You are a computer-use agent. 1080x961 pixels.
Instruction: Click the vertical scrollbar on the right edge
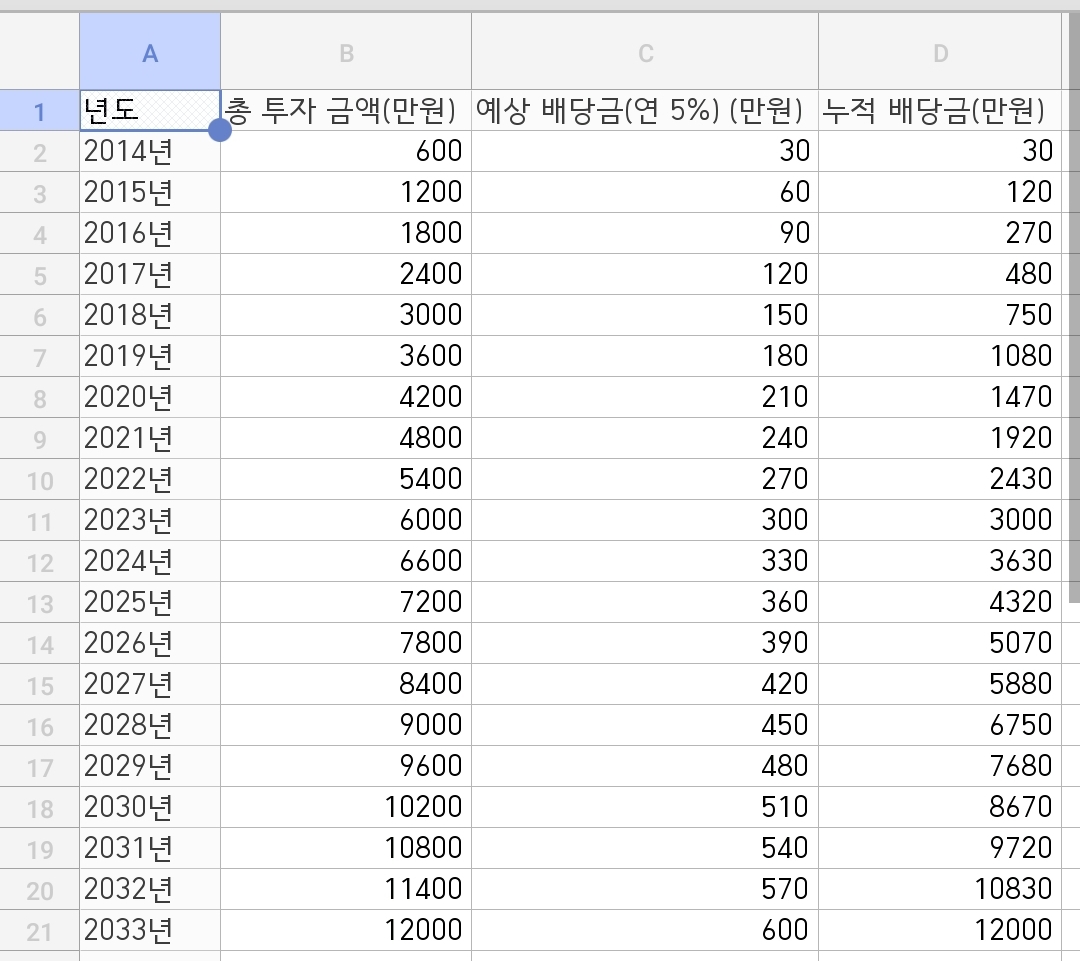(x=1074, y=310)
